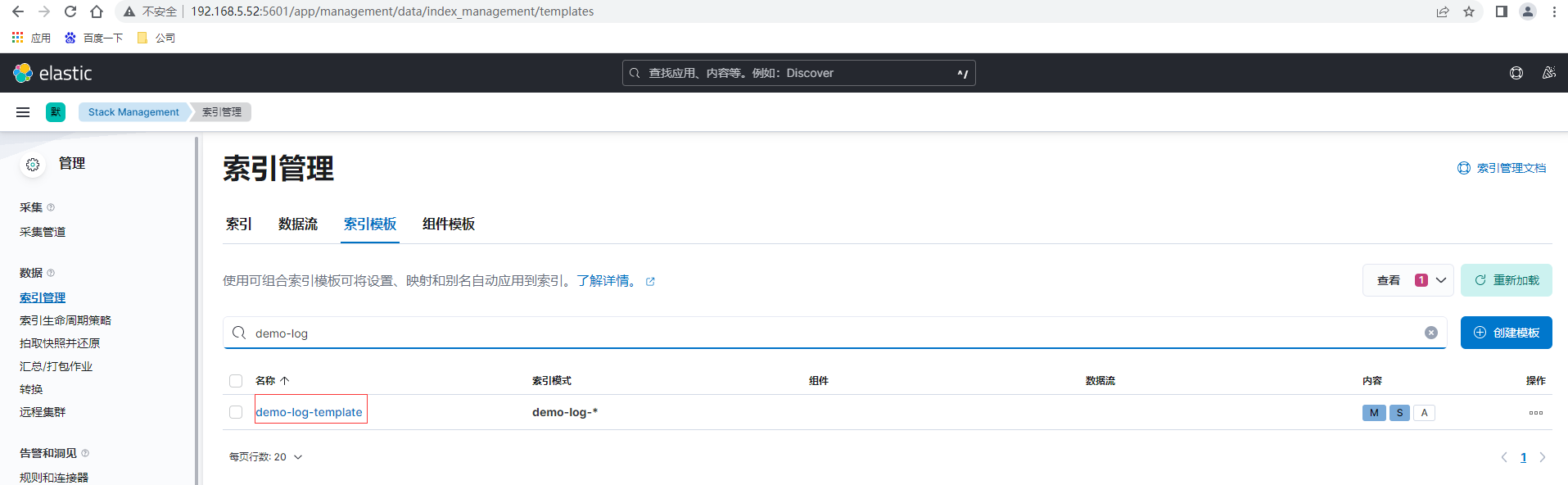The image size is (1568, 485).
Task: Open the Elastic help menu icon
Action: [1516, 73]
